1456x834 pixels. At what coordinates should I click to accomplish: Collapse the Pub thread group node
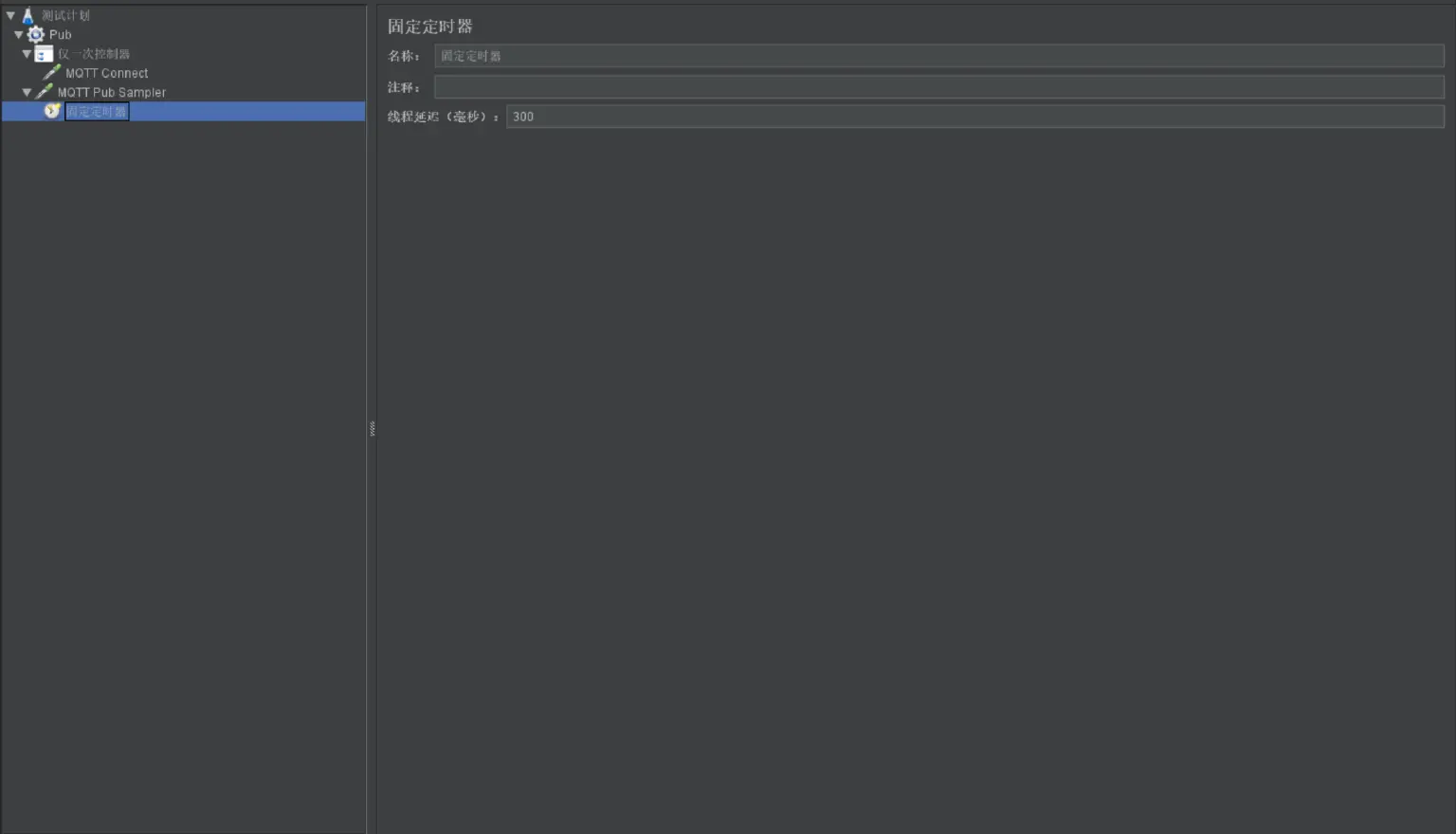pyautogui.click(x=19, y=34)
